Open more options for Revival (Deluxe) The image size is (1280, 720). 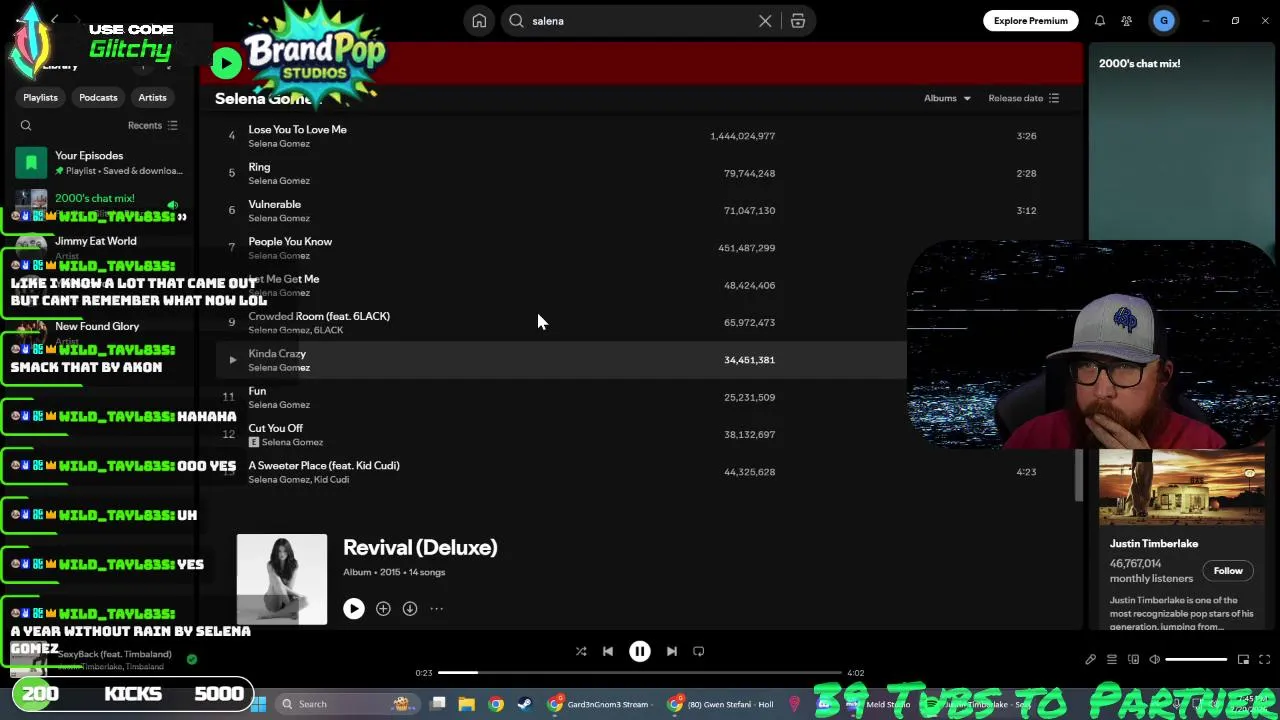pyautogui.click(x=437, y=608)
